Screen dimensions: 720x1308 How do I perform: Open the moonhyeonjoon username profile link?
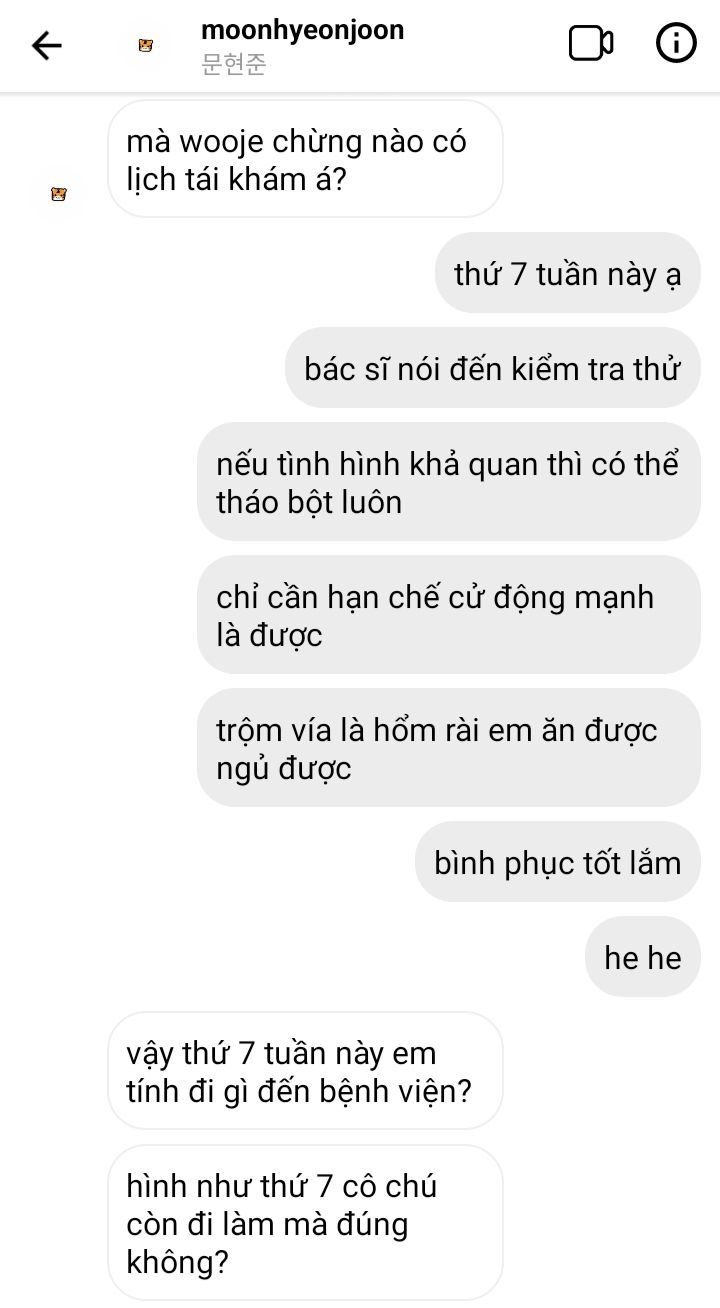[x=303, y=30]
